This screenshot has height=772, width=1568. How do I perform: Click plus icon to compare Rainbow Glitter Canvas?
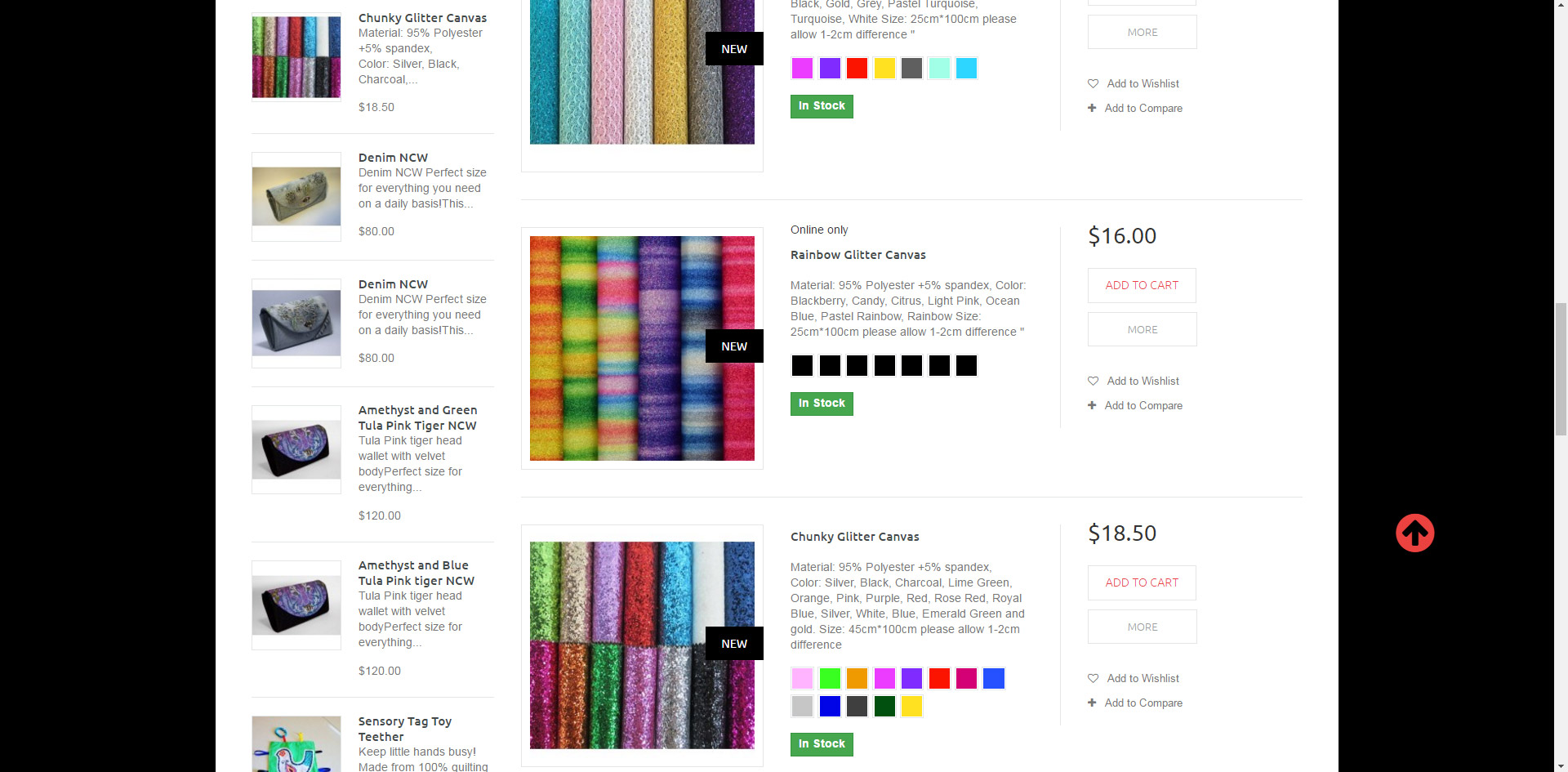1092,405
